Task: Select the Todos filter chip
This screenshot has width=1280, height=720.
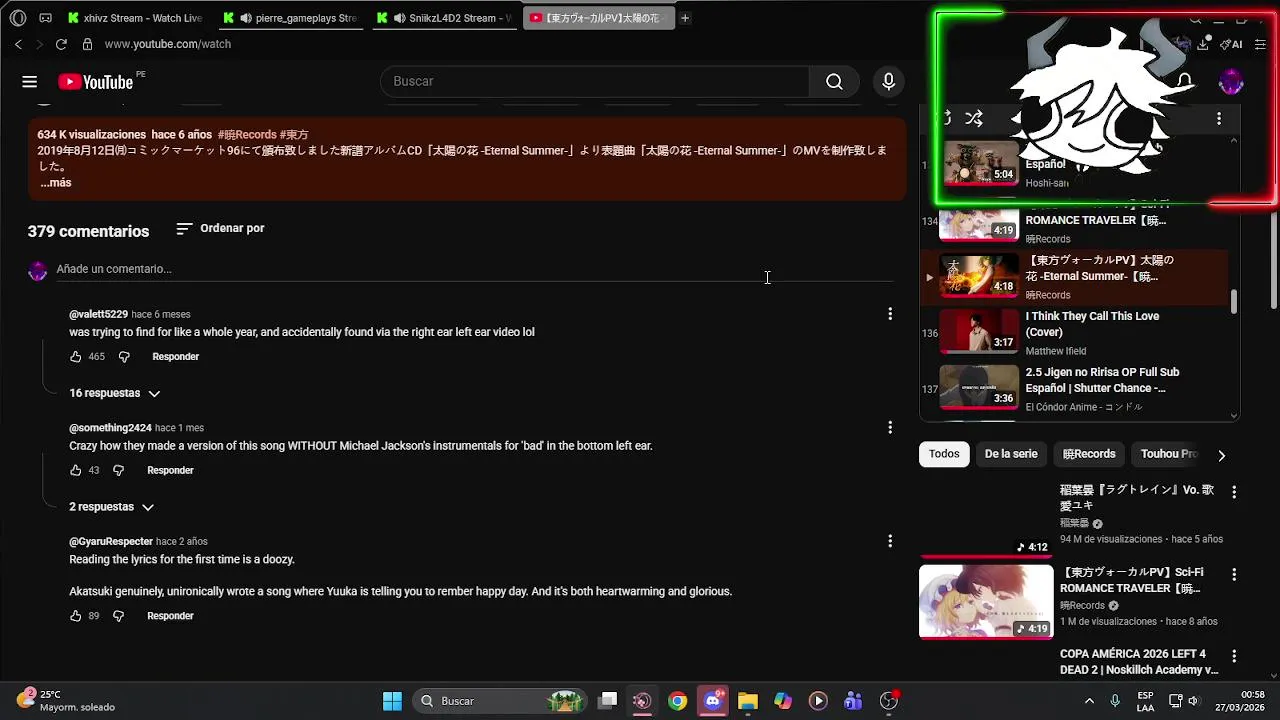Action: [x=944, y=454]
